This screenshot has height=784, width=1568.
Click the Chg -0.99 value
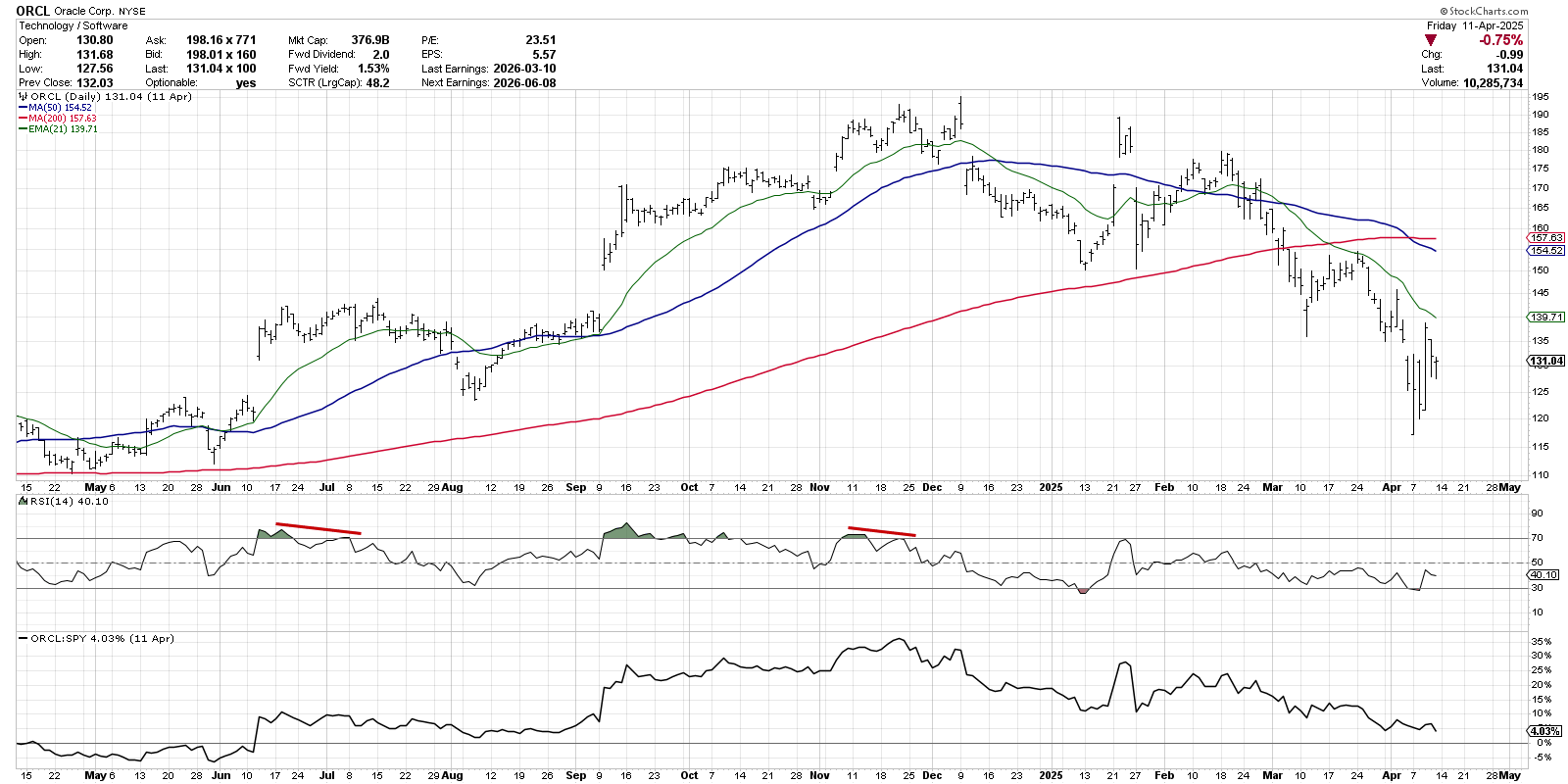coord(1509,55)
